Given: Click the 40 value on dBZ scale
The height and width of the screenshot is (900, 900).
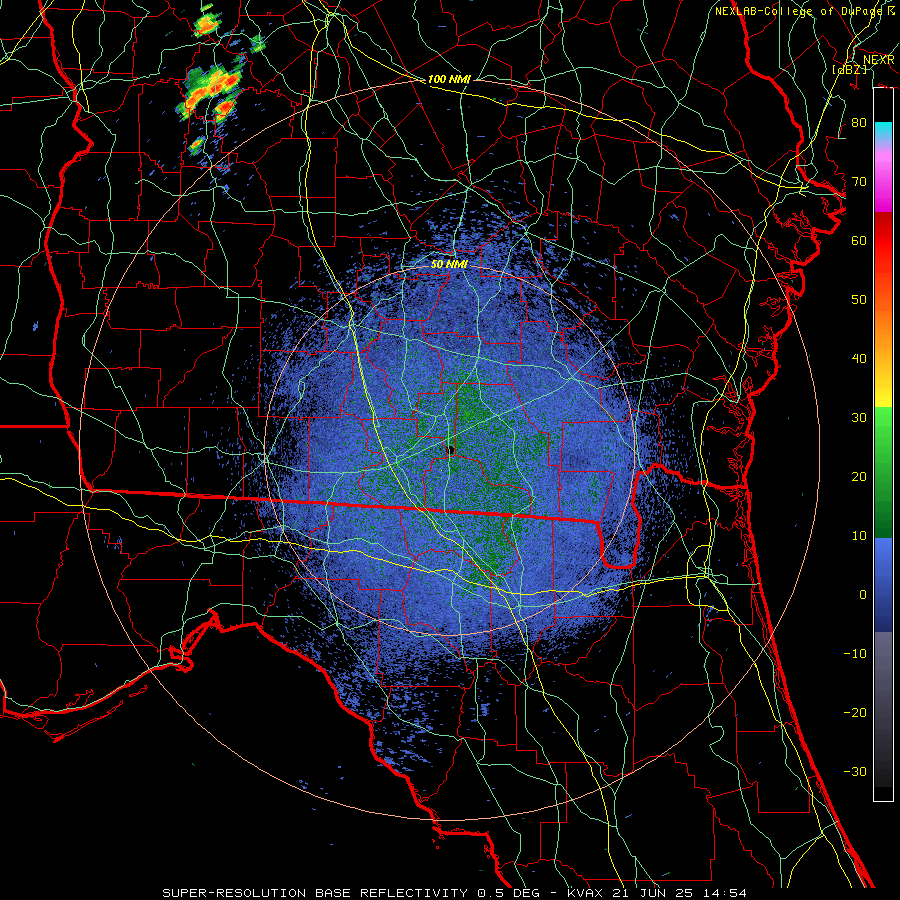Looking at the screenshot, I should tap(859, 359).
